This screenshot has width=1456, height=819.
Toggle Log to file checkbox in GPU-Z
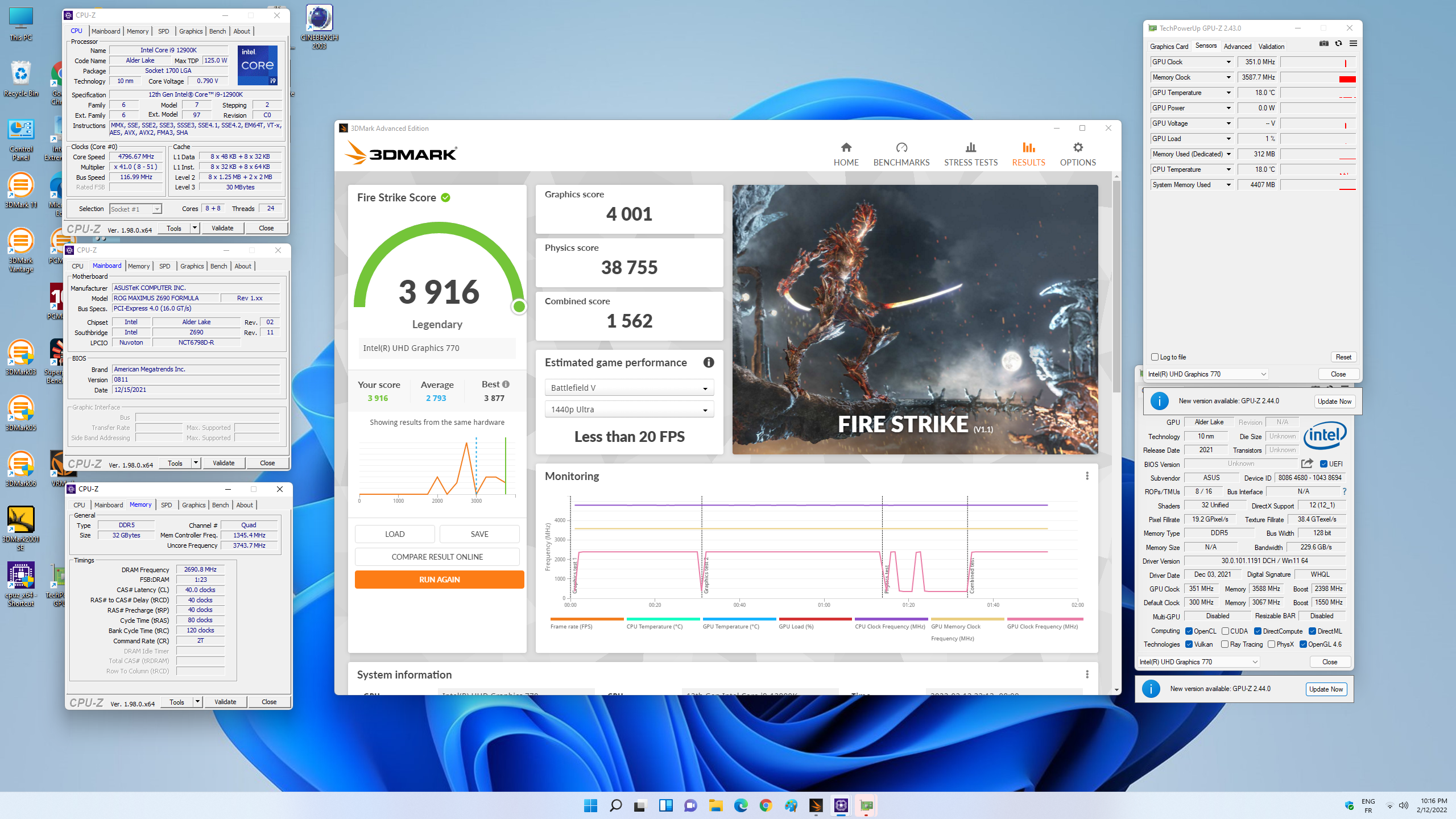[1155, 357]
